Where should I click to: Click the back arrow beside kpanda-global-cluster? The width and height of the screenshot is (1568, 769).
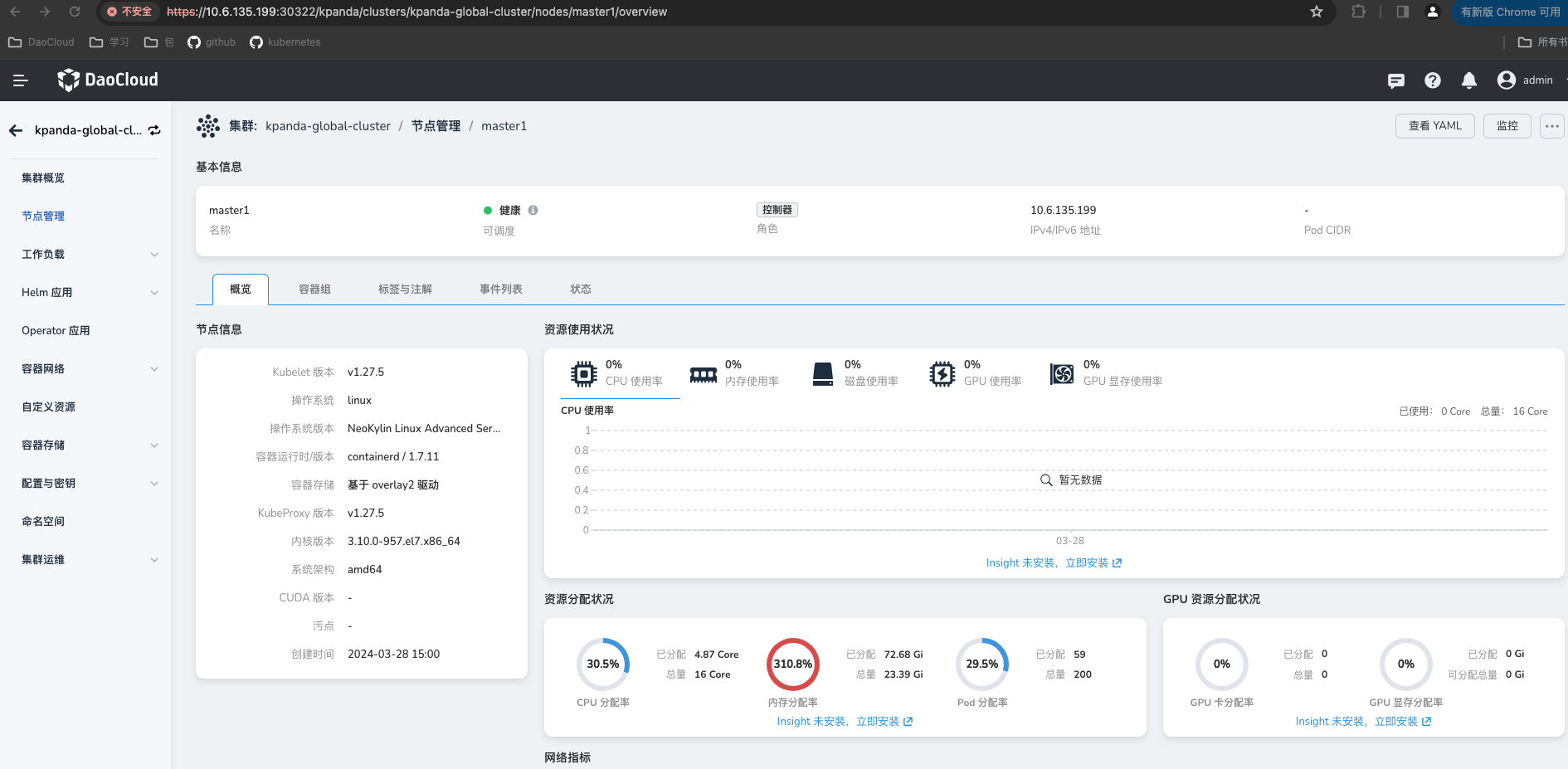click(x=15, y=130)
